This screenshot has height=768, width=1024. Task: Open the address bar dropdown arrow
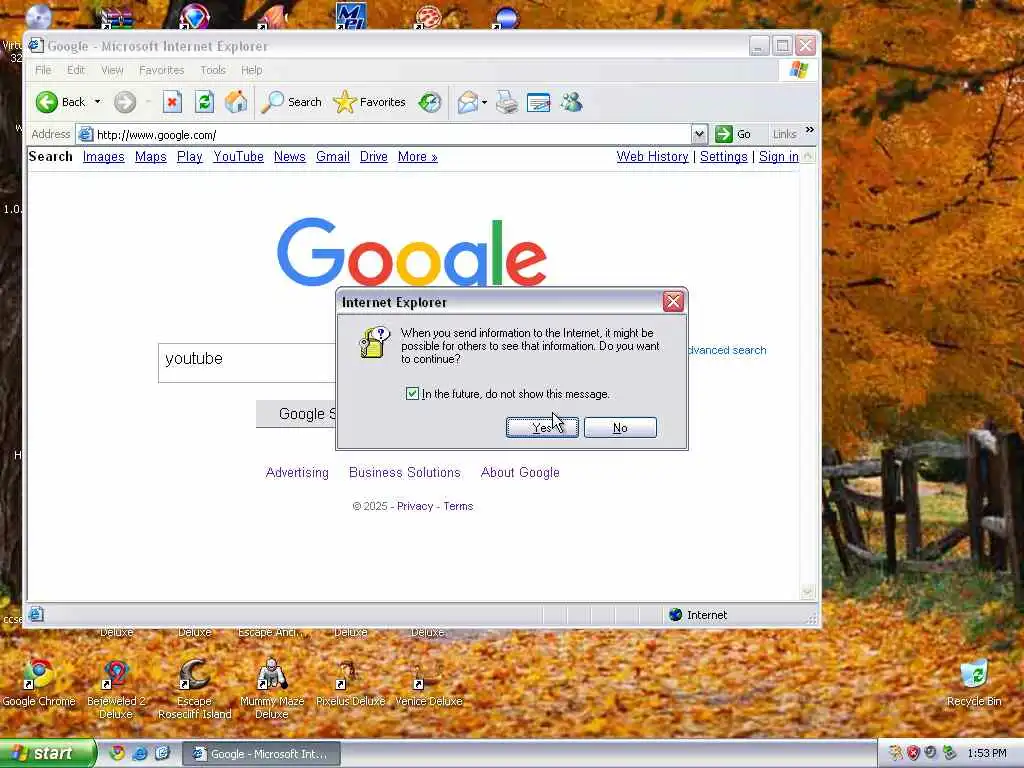click(x=699, y=135)
